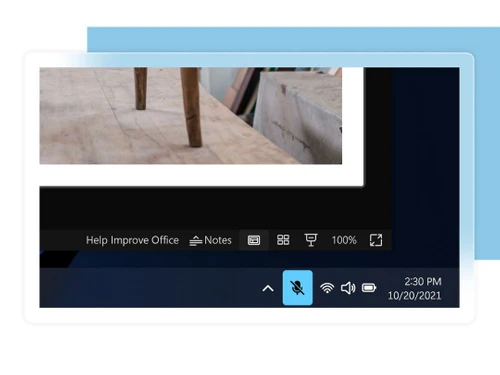Open Slide Sorter view icon
Viewport: 500px width, 375px height.
coord(283,240)
